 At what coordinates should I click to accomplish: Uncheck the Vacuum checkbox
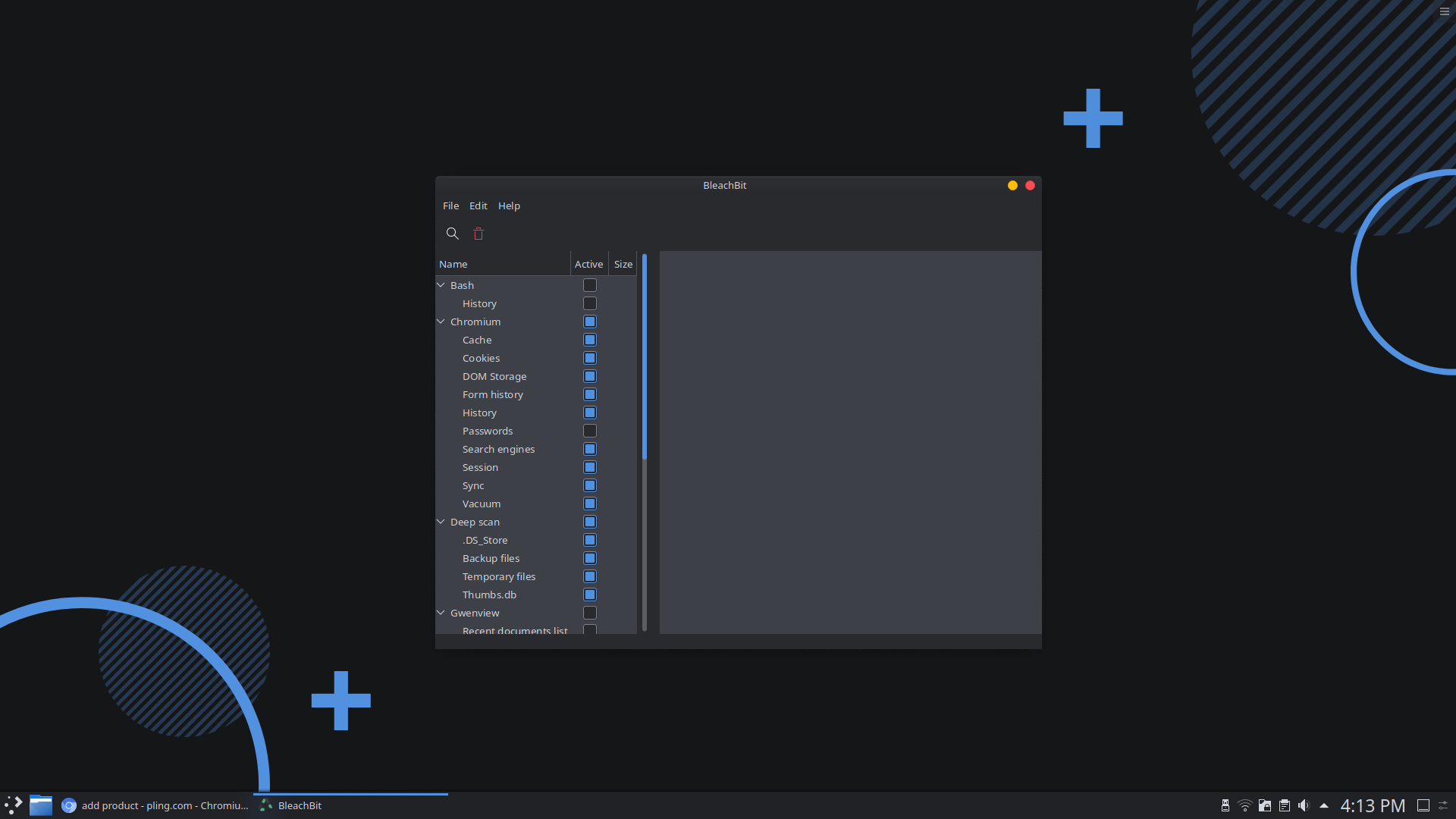tap(590, 504)
